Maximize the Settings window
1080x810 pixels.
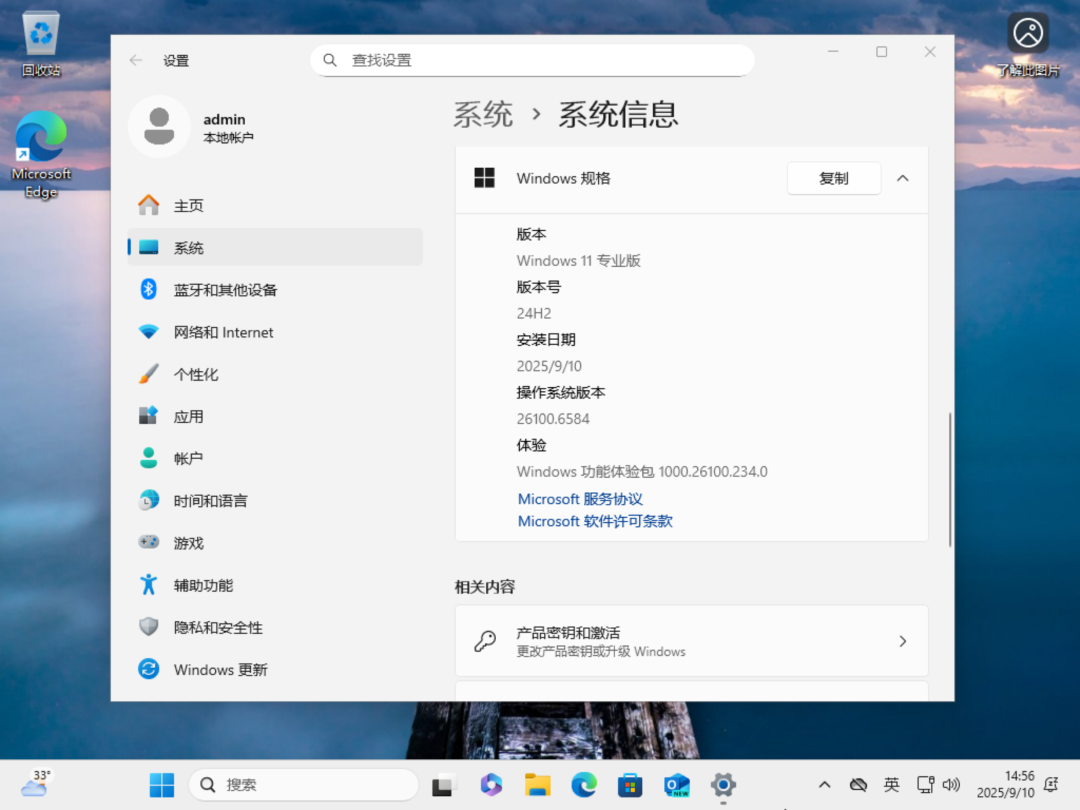coord(881,52)
